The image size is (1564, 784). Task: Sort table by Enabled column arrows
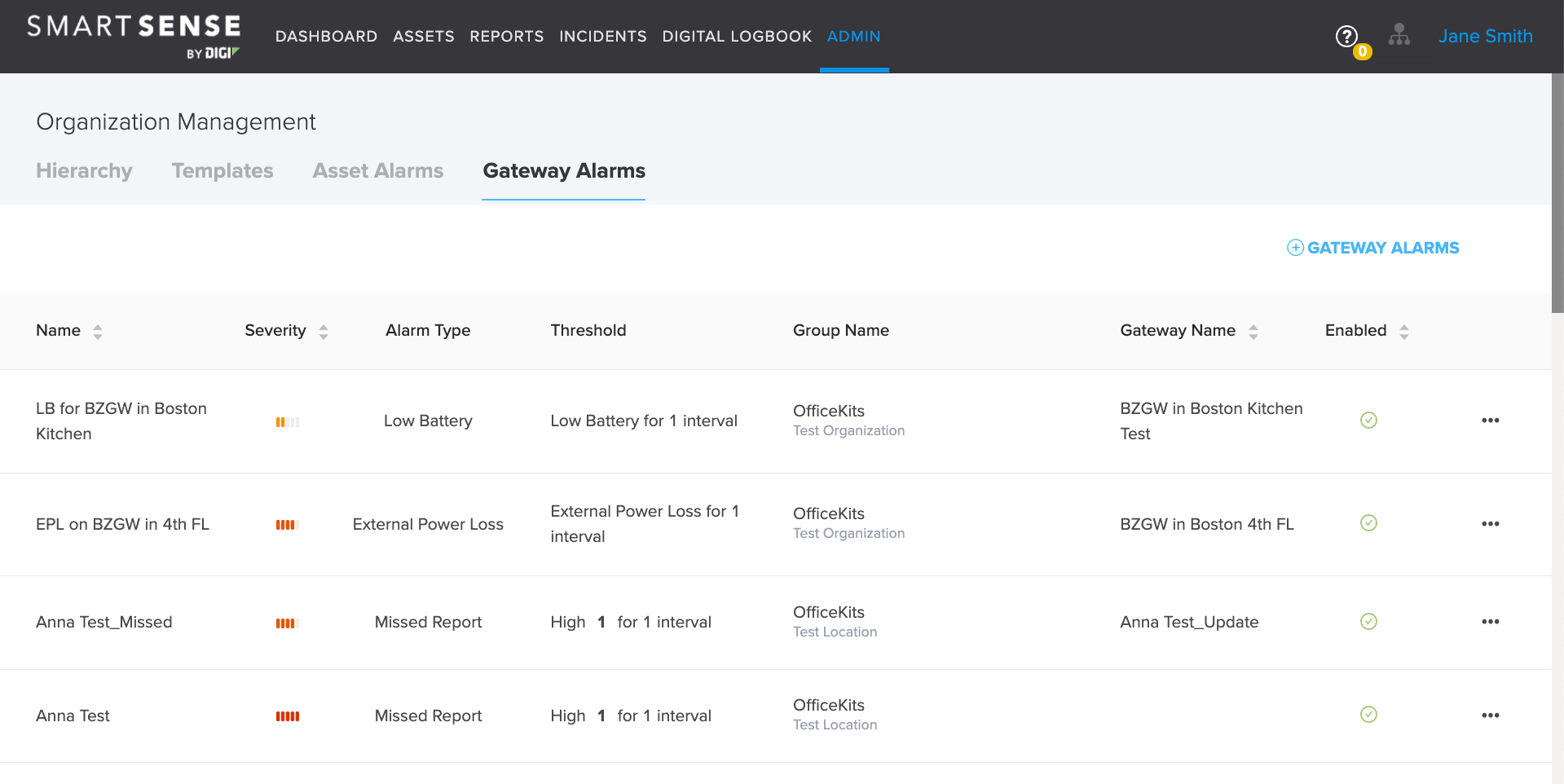pos(1404,332)
